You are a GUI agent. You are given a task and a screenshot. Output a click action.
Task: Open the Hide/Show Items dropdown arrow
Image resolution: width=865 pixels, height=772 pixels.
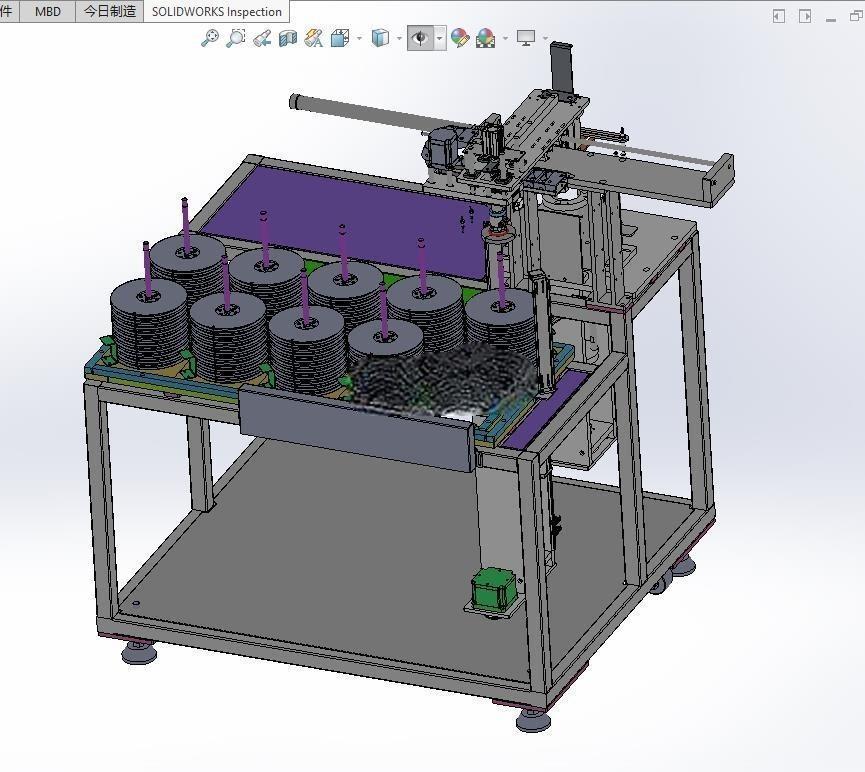[x=440, y=39]
